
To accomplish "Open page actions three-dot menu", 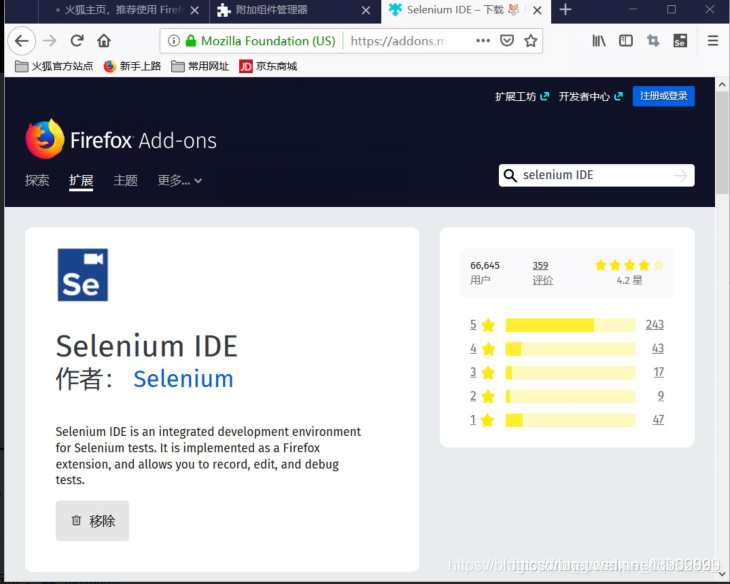I will [483, 41].
